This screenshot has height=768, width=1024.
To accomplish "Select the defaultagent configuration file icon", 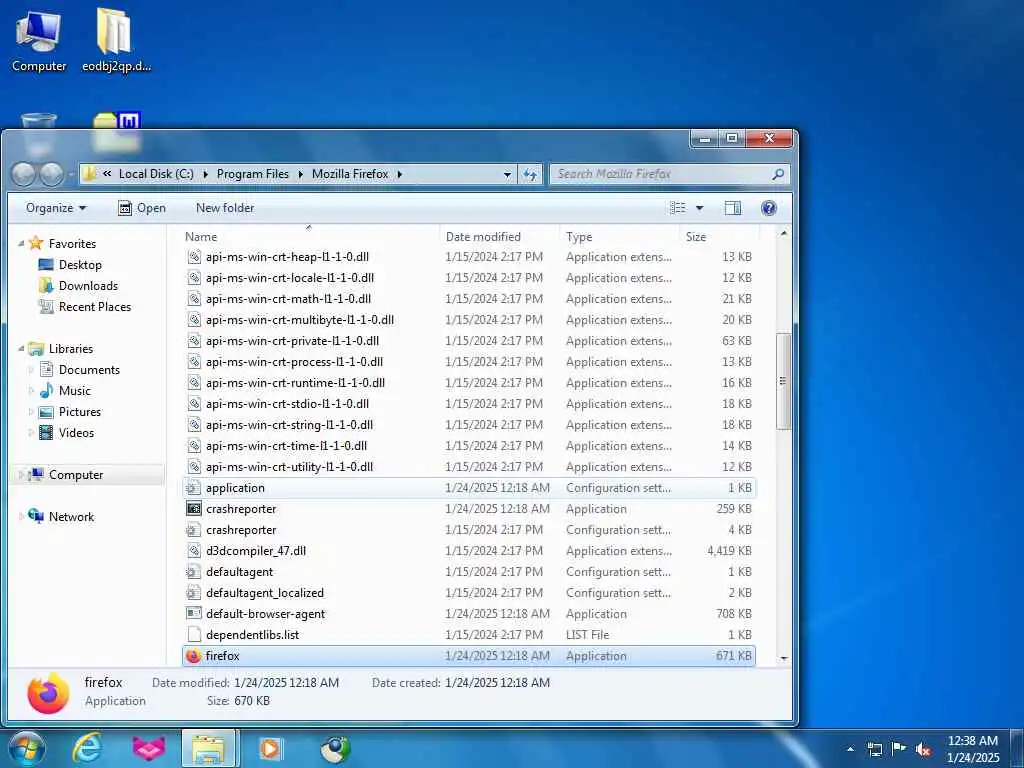I will pyautogui.click(x=193, y=571).
